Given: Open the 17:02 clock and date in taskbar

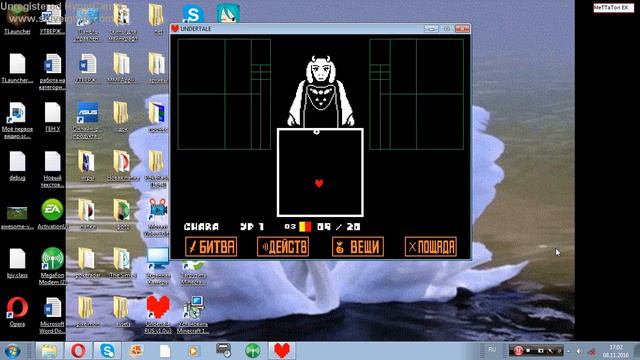Looking at the screenshot, I should coord(616,351).
